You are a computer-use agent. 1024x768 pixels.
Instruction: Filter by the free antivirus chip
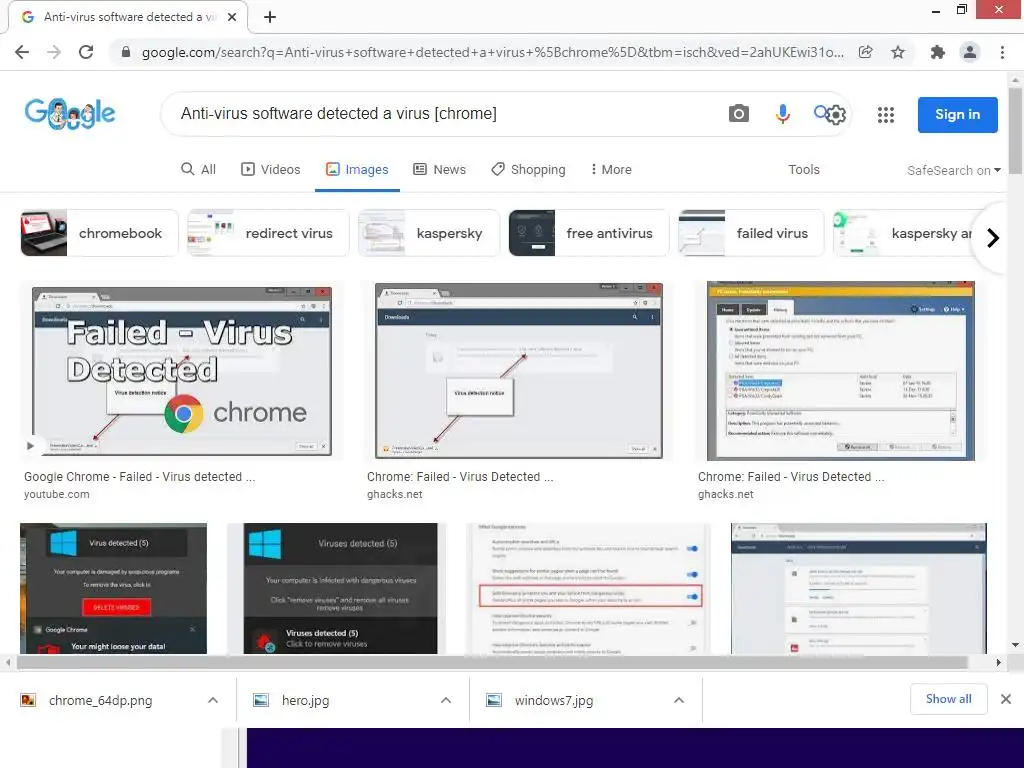pyautogui.click(x=589, y=233)
